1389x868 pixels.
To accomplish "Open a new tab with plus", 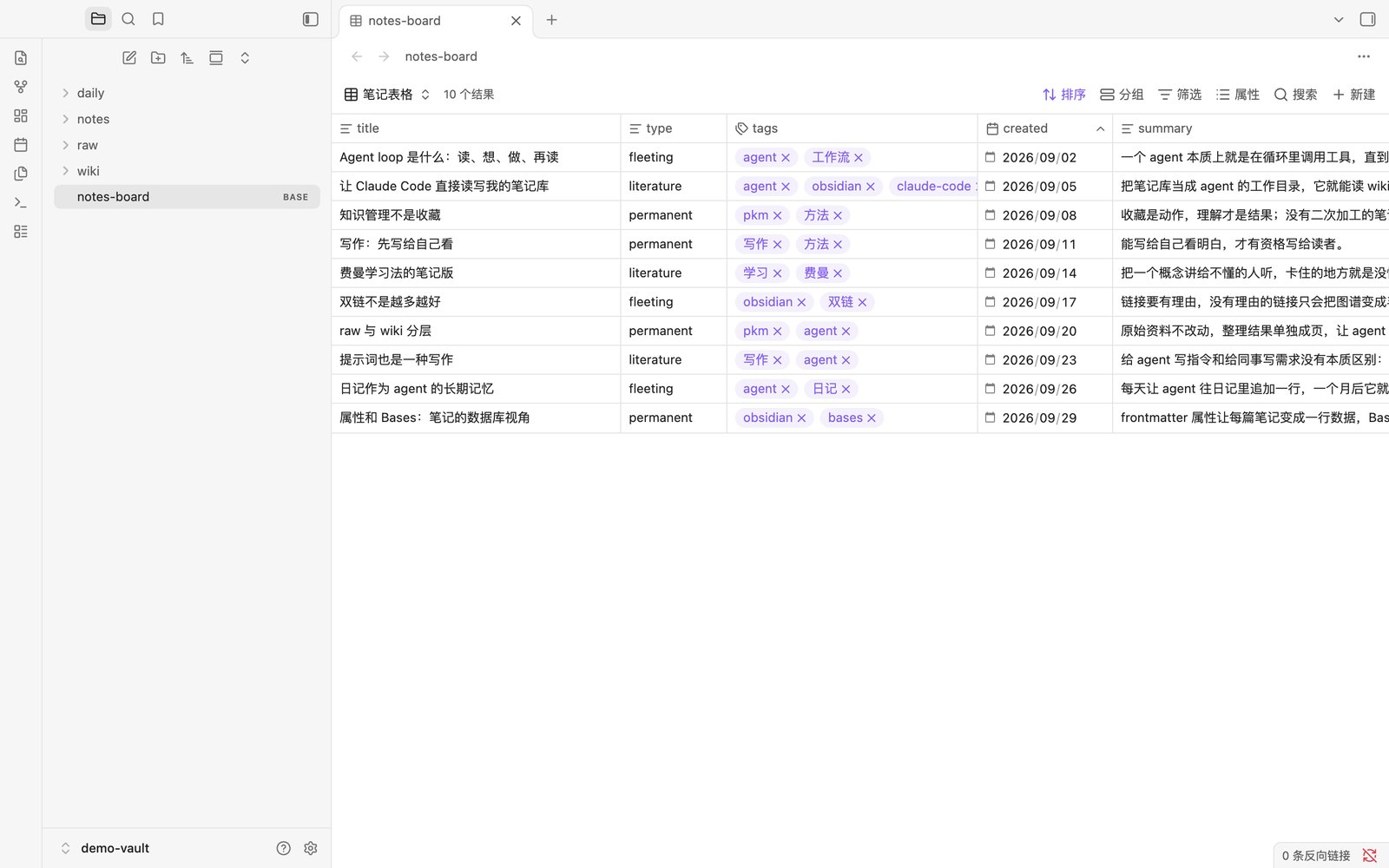I will pyautogui.click(x=551, y=20).
